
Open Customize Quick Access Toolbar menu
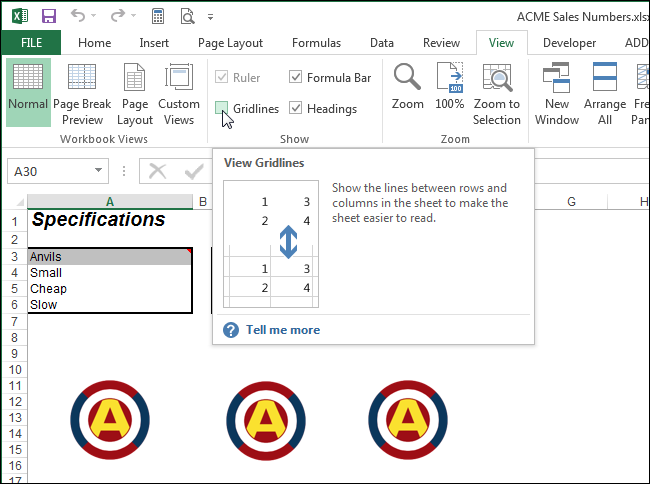point(211,17)
